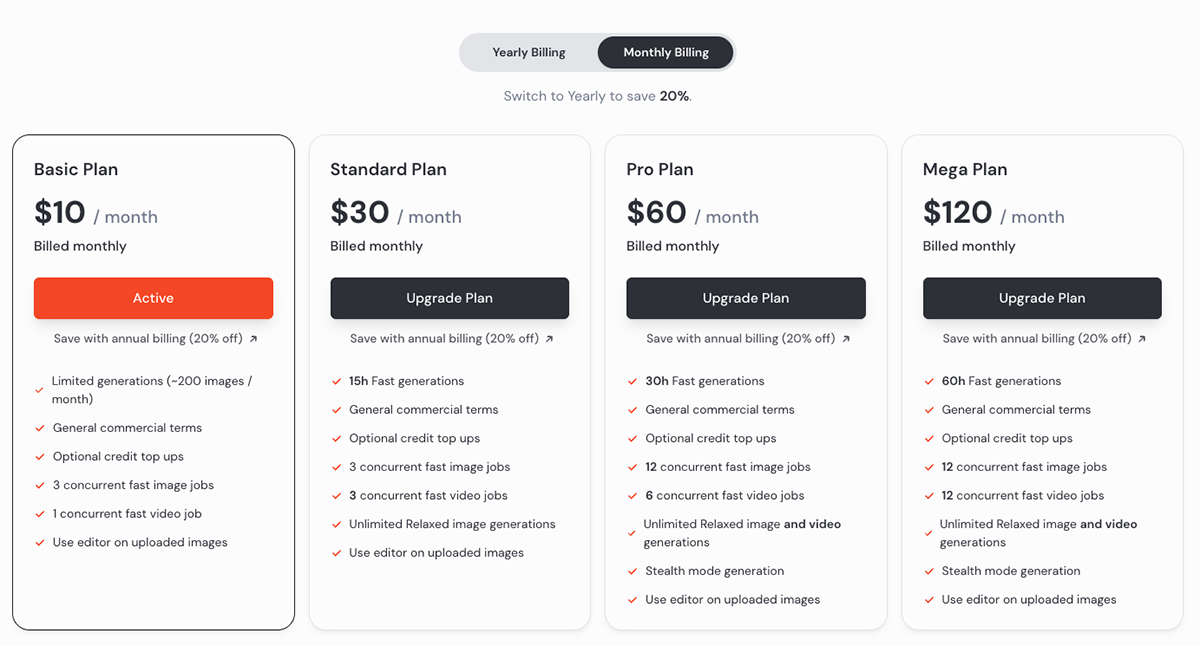Select the Monthly Billing option
The height and width of the screenshot is (646, 1200).
point(665,53)
